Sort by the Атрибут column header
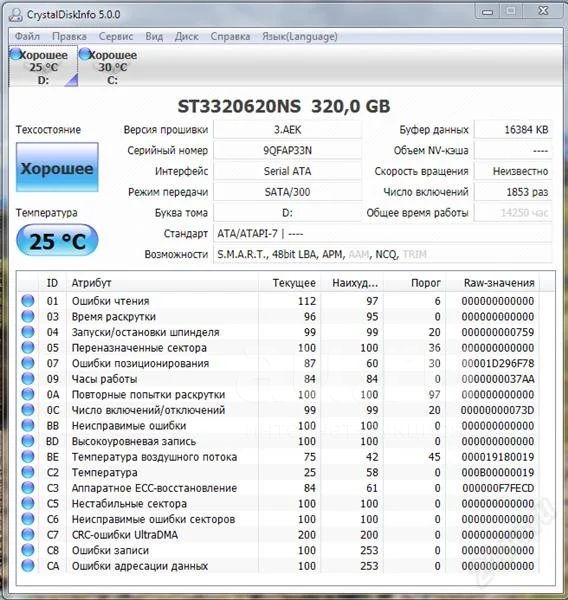 pyautogui.click(x=163, y=283)
